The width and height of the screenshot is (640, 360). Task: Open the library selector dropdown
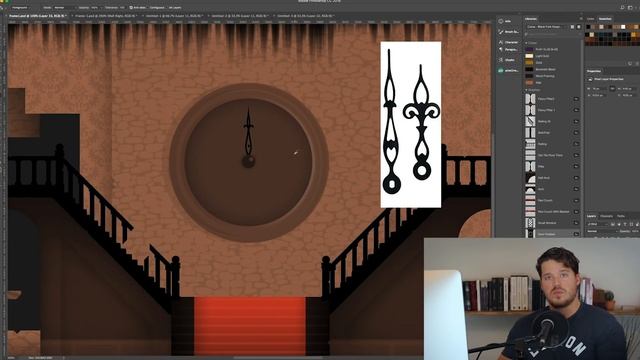547,27
